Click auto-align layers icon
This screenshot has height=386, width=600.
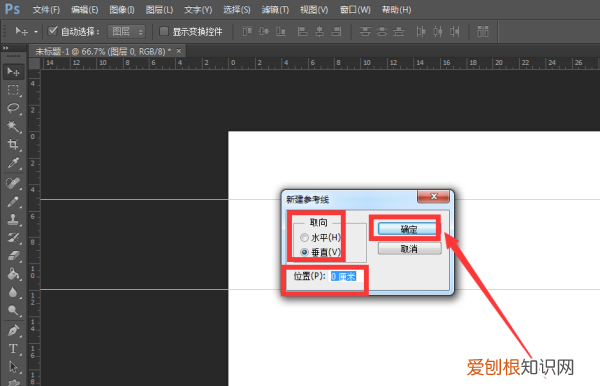click(x=483, y=31)
